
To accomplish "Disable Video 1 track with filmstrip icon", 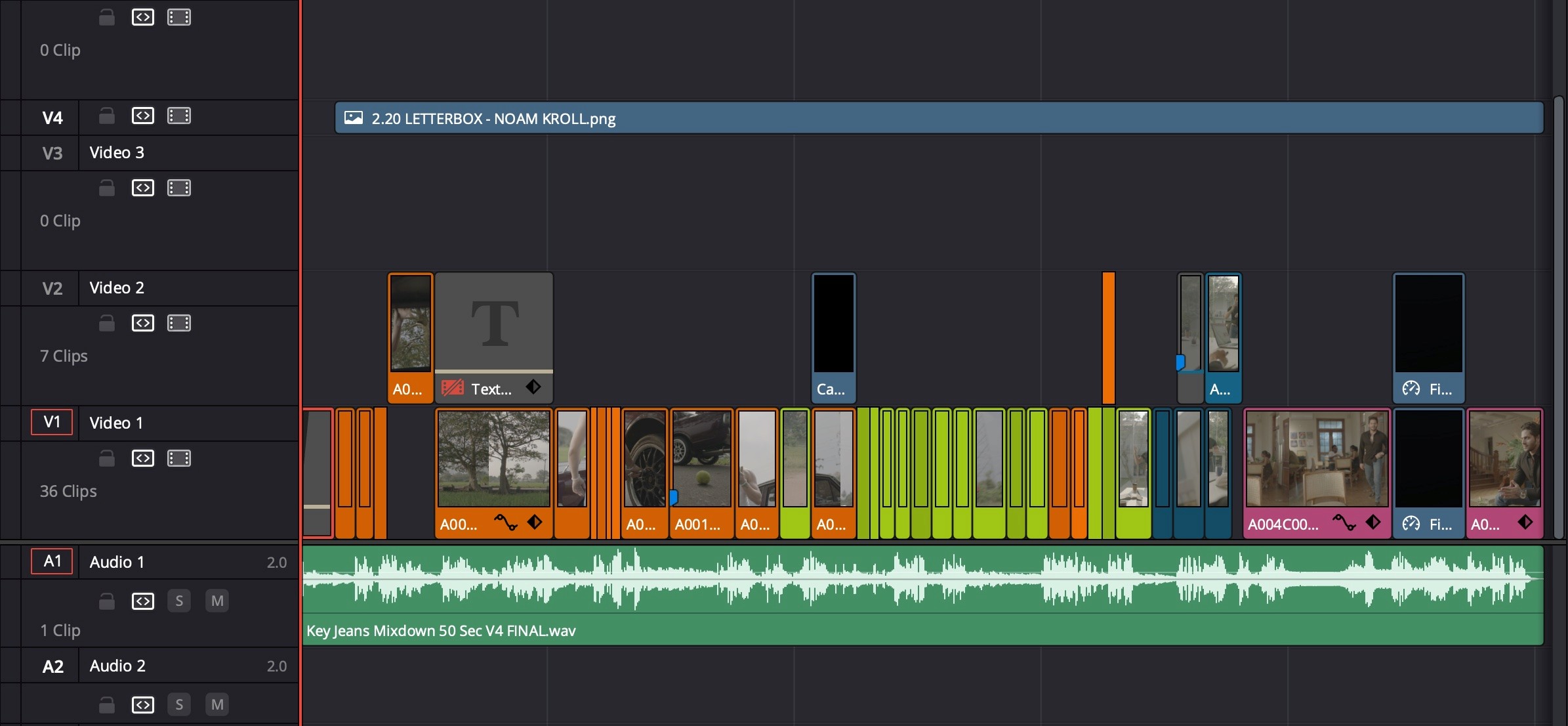I will [x=179, y=458].
